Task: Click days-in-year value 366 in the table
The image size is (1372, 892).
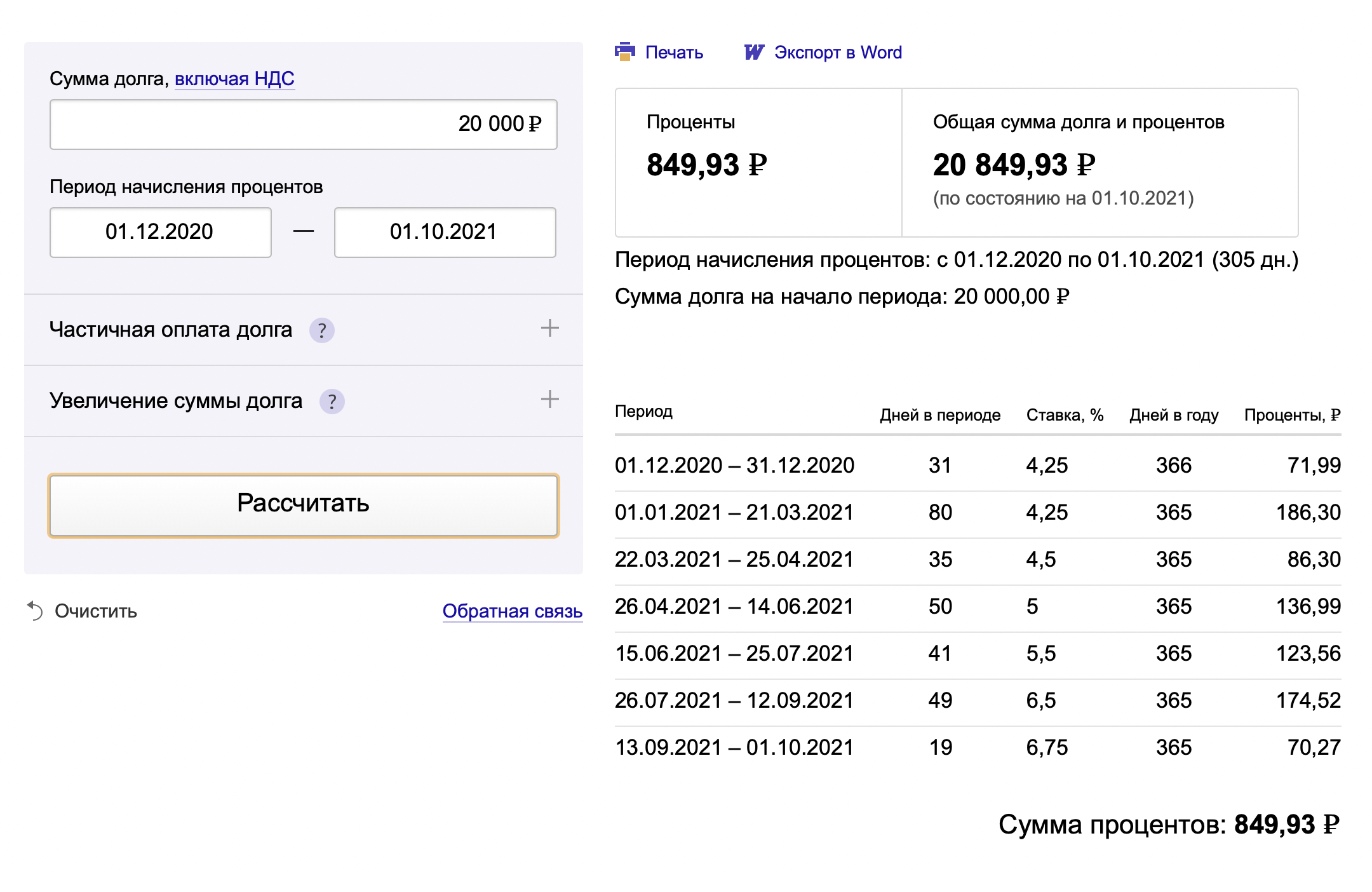Action: [x=1174, y=465]
